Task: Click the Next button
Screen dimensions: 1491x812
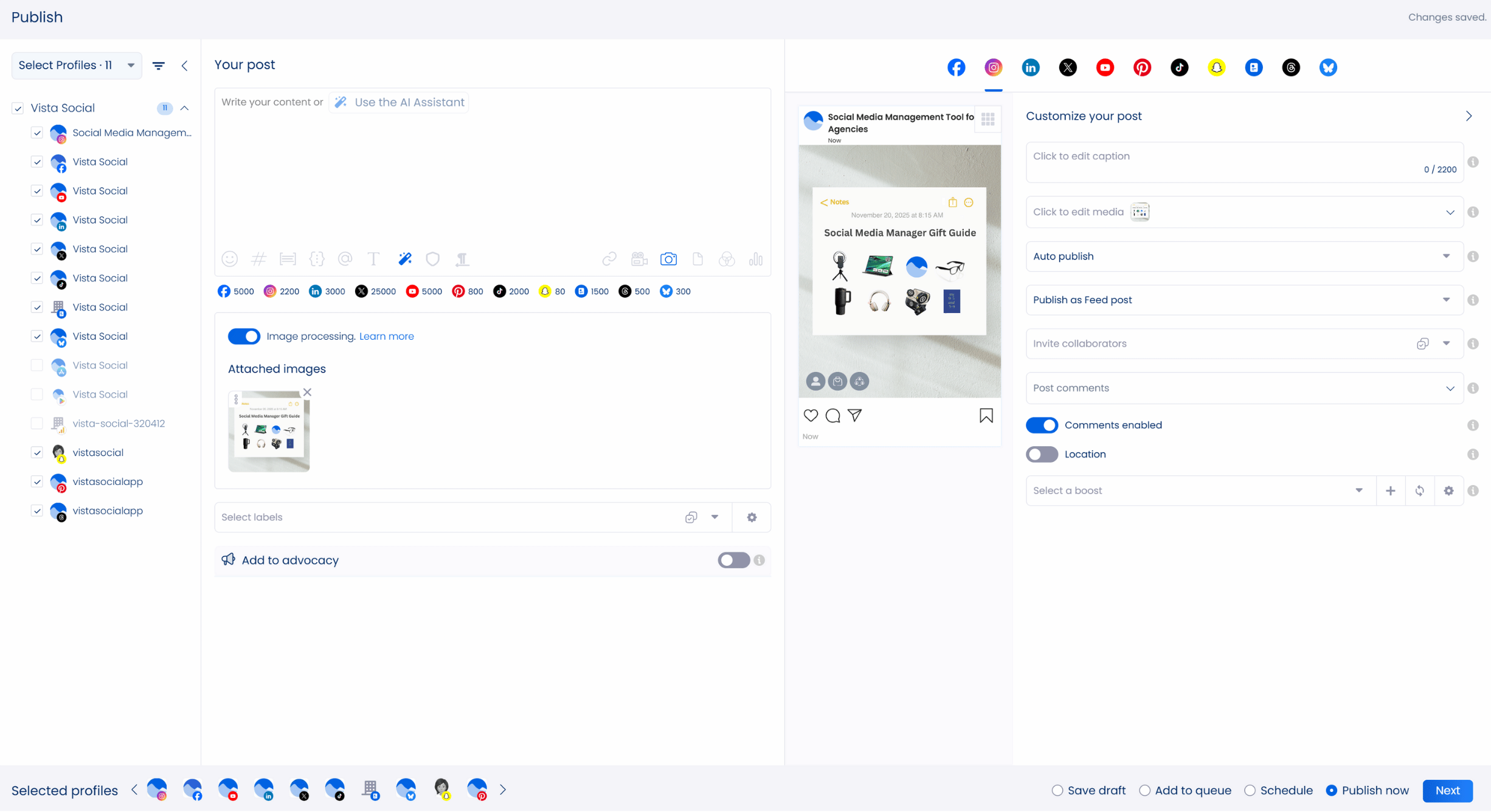Action: [1447, 790]
